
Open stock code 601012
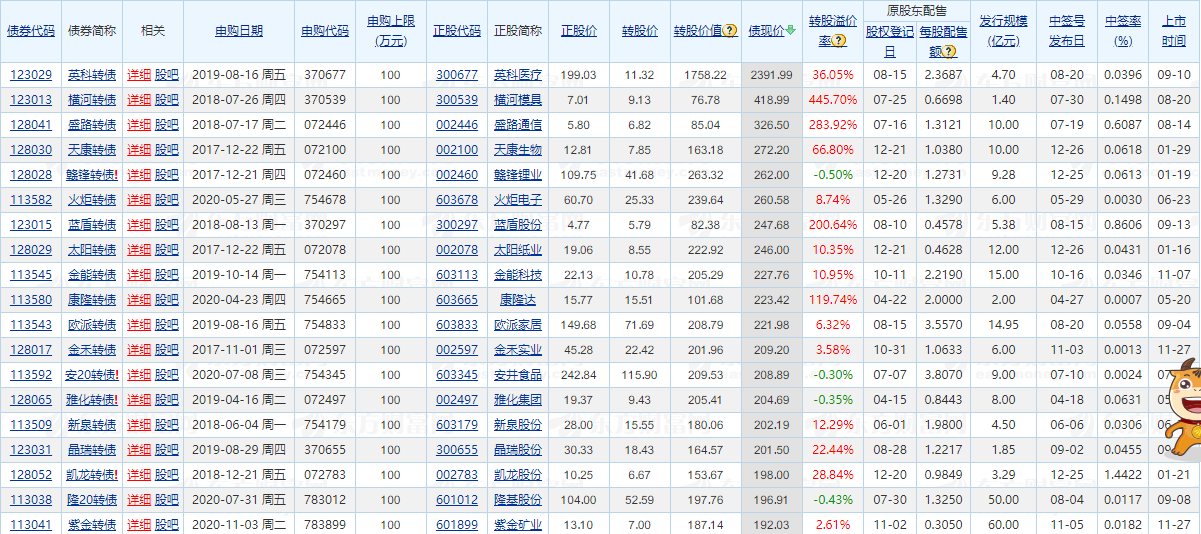pyautogui.click(x=457, y=500)
